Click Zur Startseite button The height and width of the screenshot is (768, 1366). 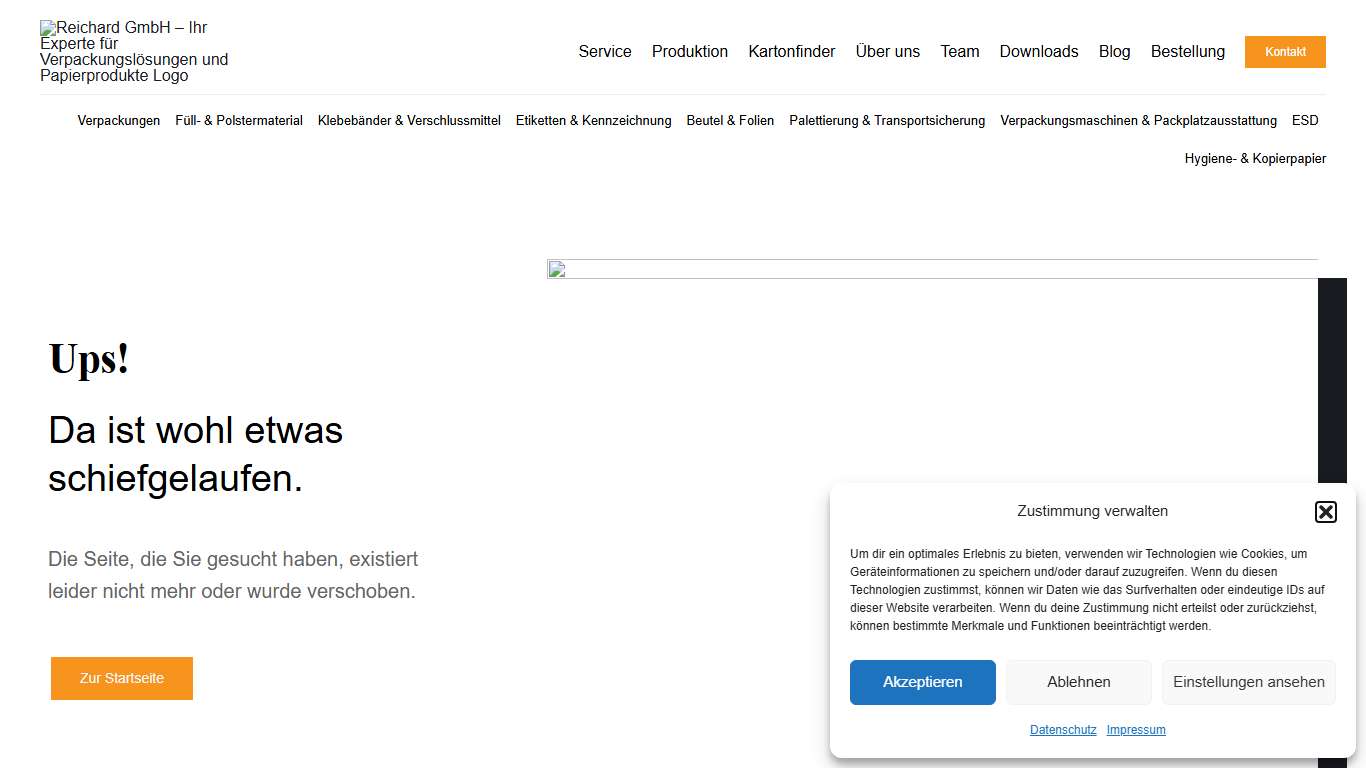[x=121, y=678]
